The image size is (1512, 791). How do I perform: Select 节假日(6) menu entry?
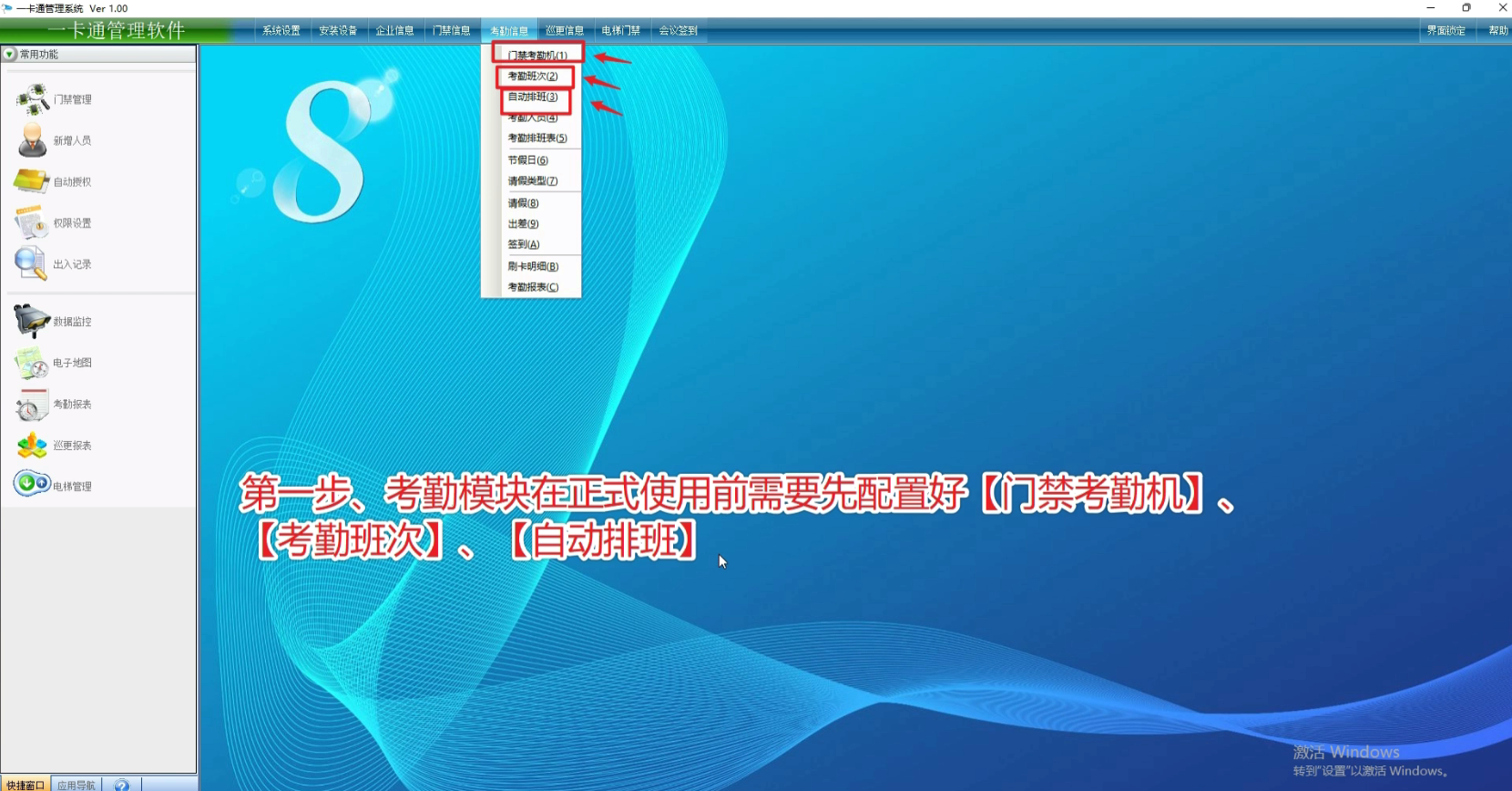pyautogui.click(x=528, y=159)
